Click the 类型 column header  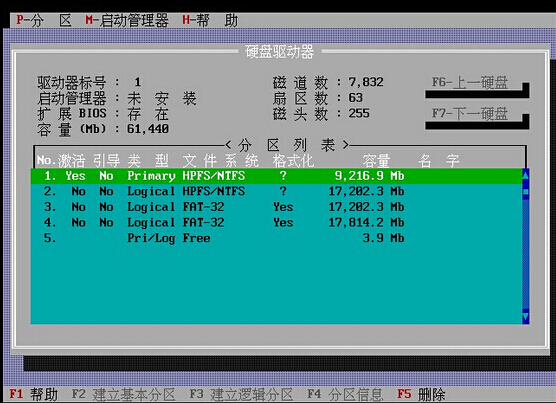pyautogui.click(x=148, y=161)
